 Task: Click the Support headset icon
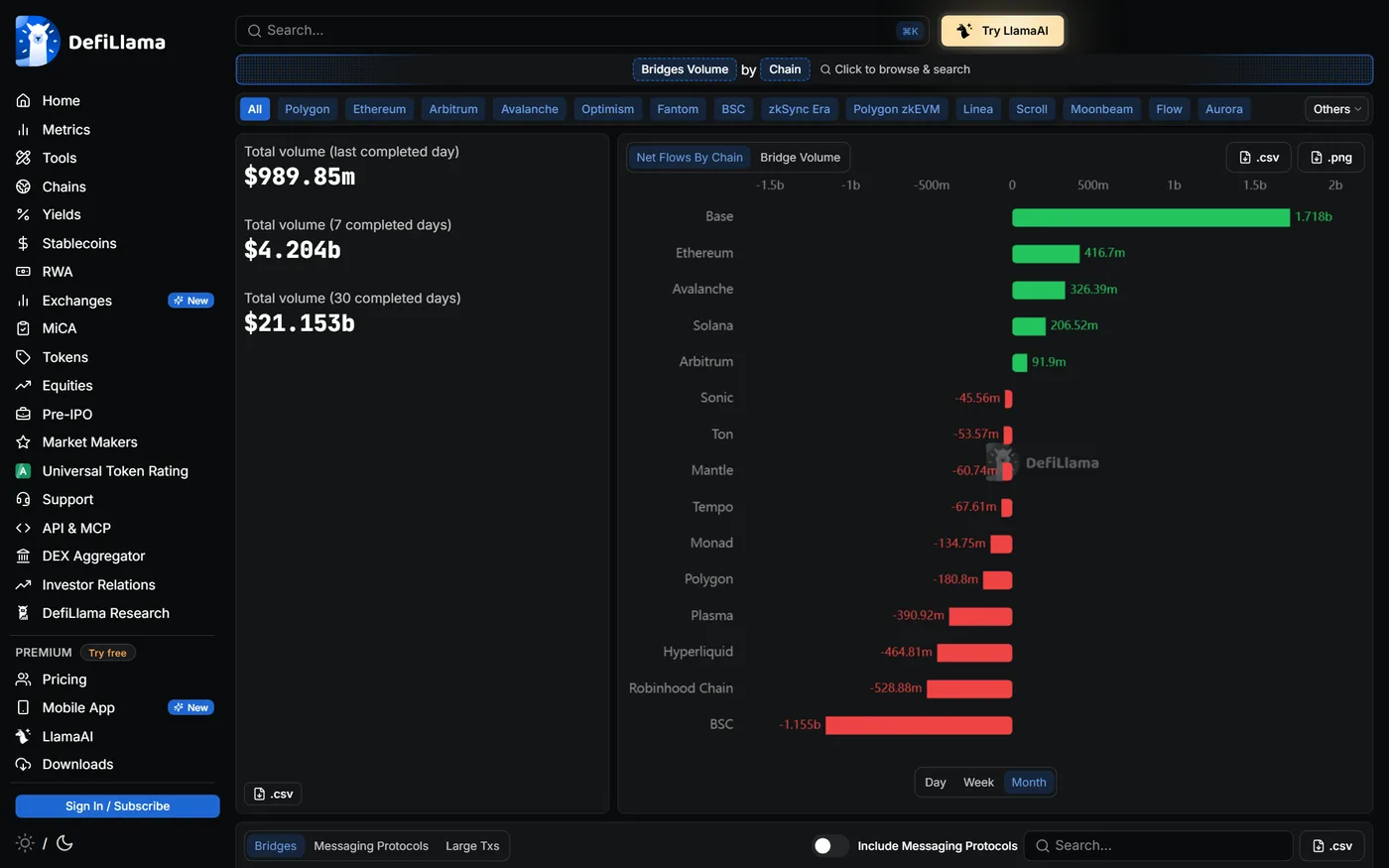coord(23,500)
